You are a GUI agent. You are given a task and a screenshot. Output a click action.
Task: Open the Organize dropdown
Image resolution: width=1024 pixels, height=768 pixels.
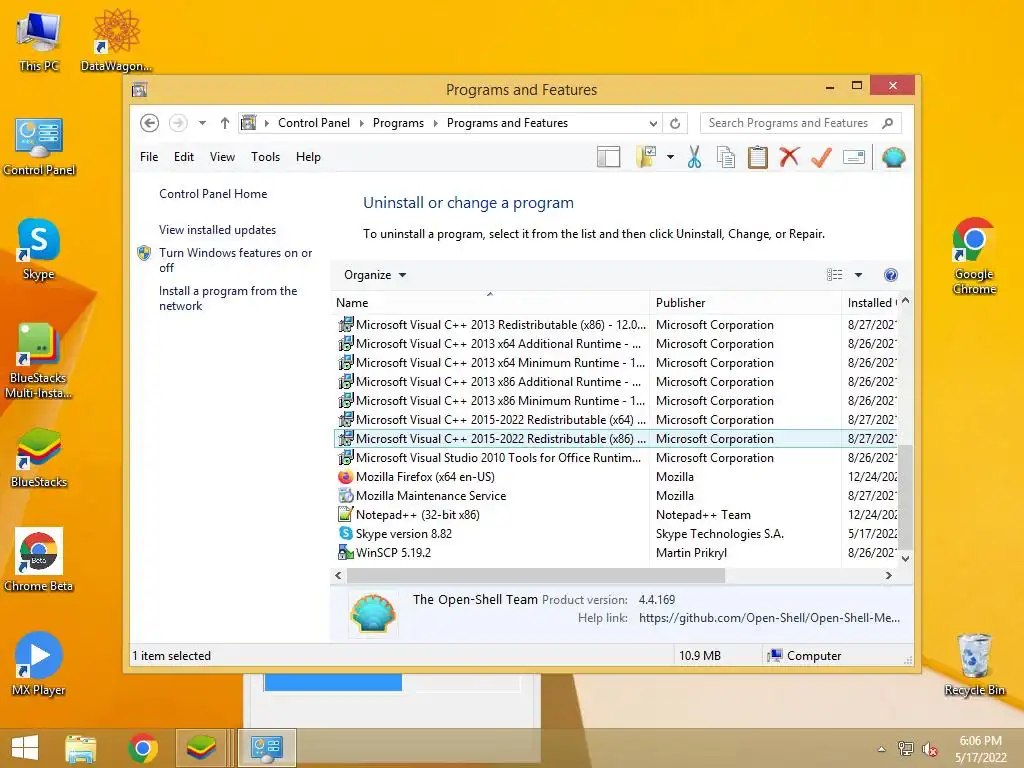click(375, 275)
